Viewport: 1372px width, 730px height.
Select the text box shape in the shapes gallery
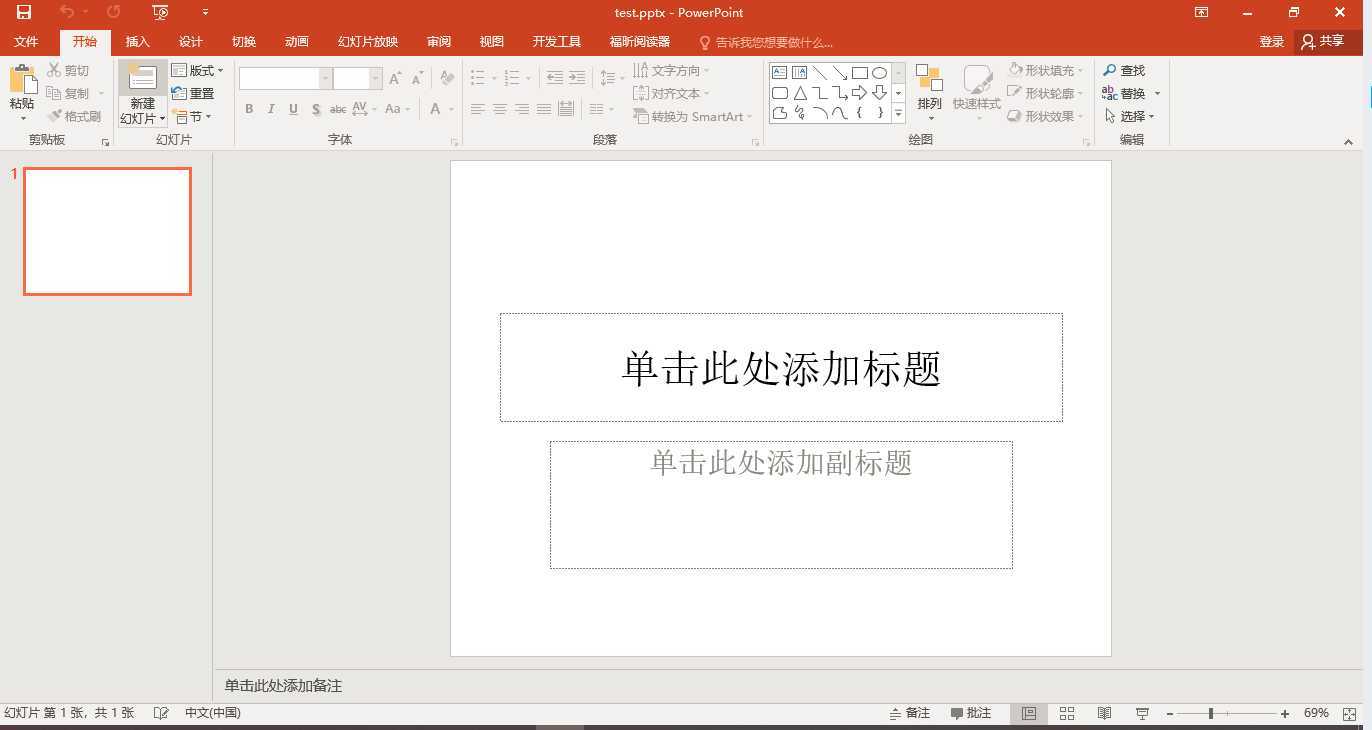pos(779,73)
